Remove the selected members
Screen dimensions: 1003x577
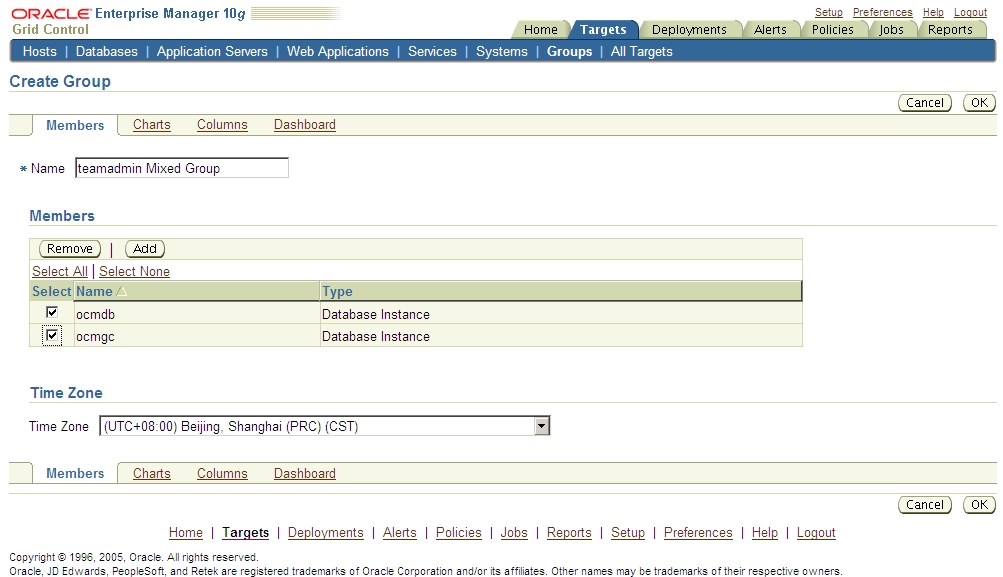pos(70,249)
